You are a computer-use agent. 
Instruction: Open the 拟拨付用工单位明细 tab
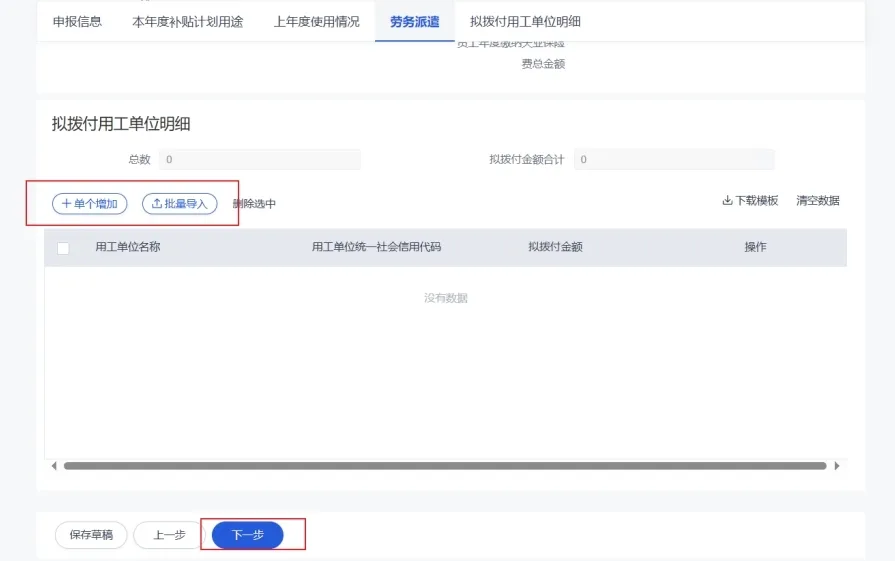tap(525, 21)
